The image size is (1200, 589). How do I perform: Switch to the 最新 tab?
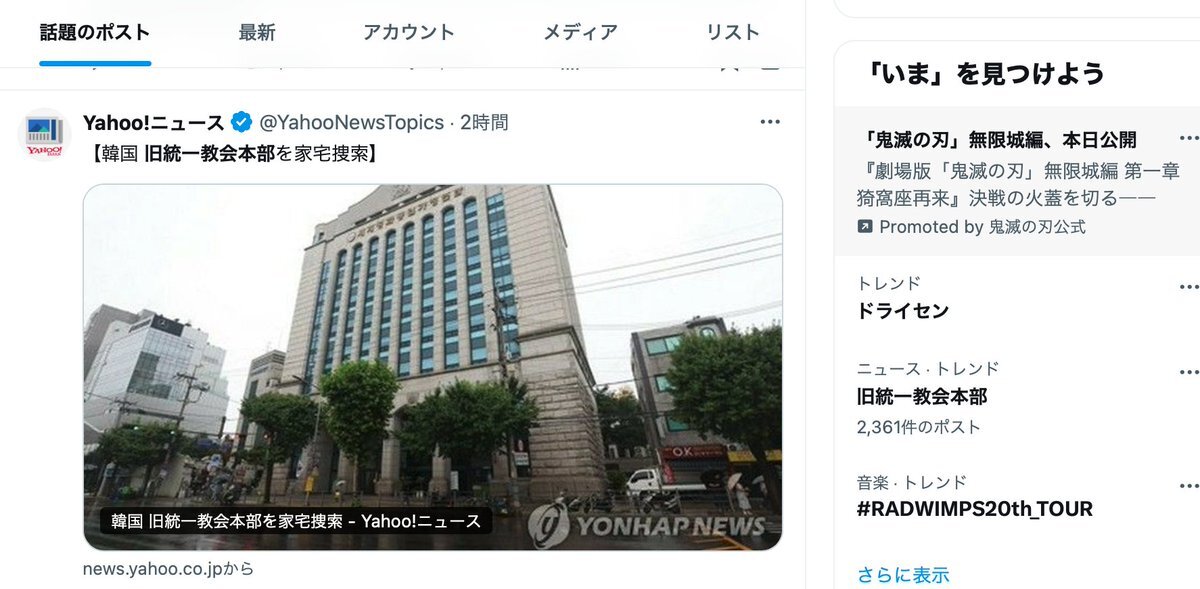[x=257, y=32]
